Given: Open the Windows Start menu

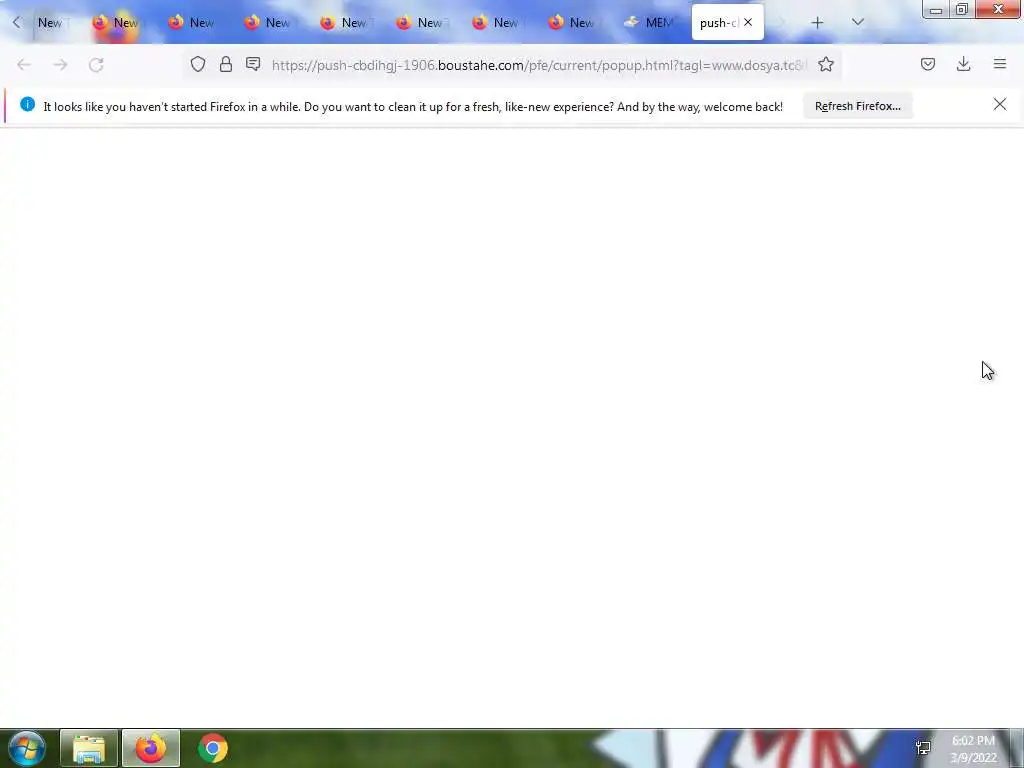Looking at the screenshot, I should coord(27,748).
